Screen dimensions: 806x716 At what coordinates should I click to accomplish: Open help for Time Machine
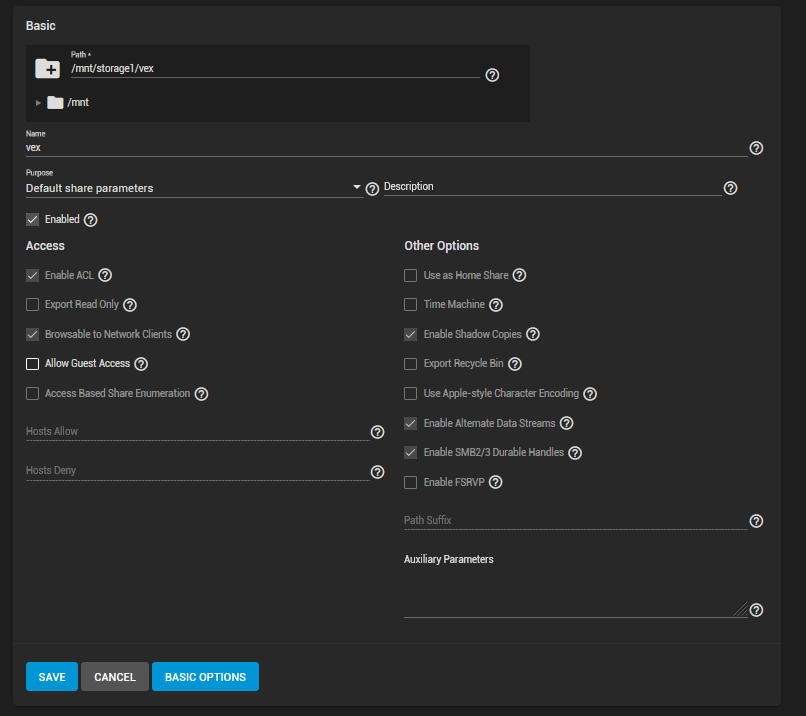pyautogui.click(x=496, y=305)
